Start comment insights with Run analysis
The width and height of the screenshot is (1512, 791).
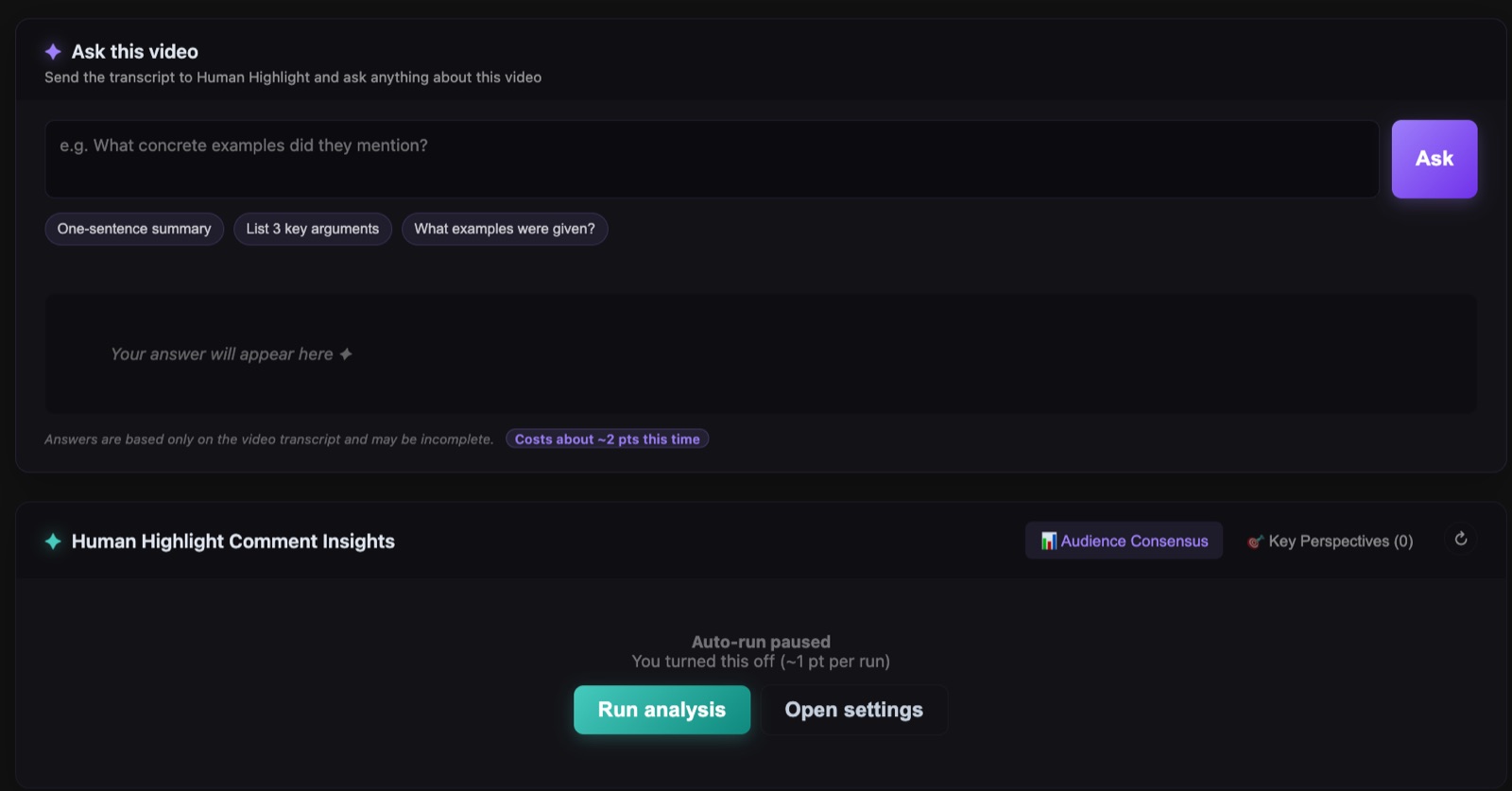tap(661, 710)
